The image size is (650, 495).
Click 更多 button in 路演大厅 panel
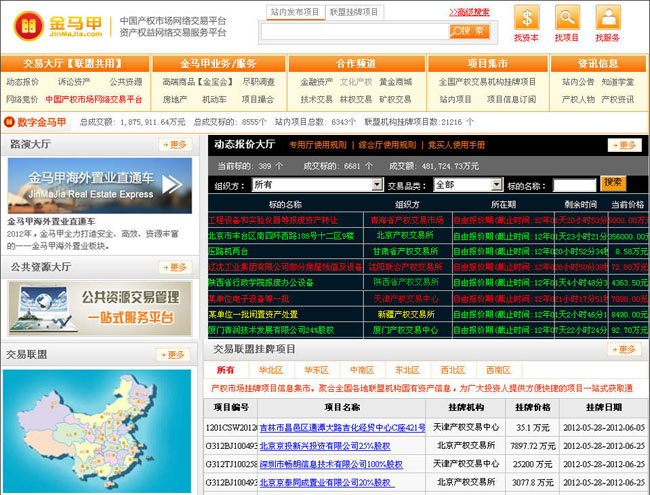pyautogui.click(x=174, y=144)
